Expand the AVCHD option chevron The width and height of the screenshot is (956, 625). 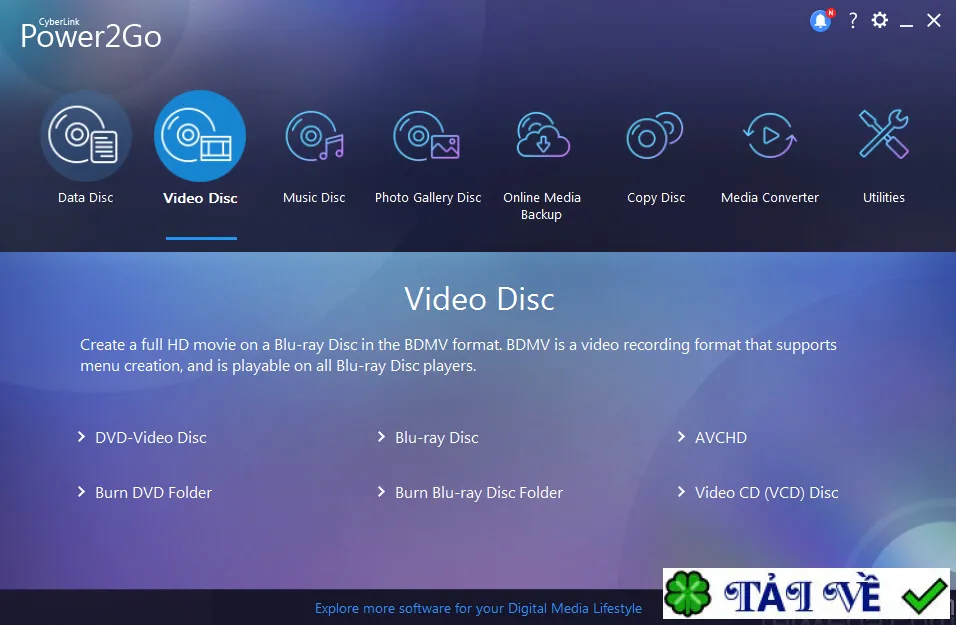[x=681, y=437]
